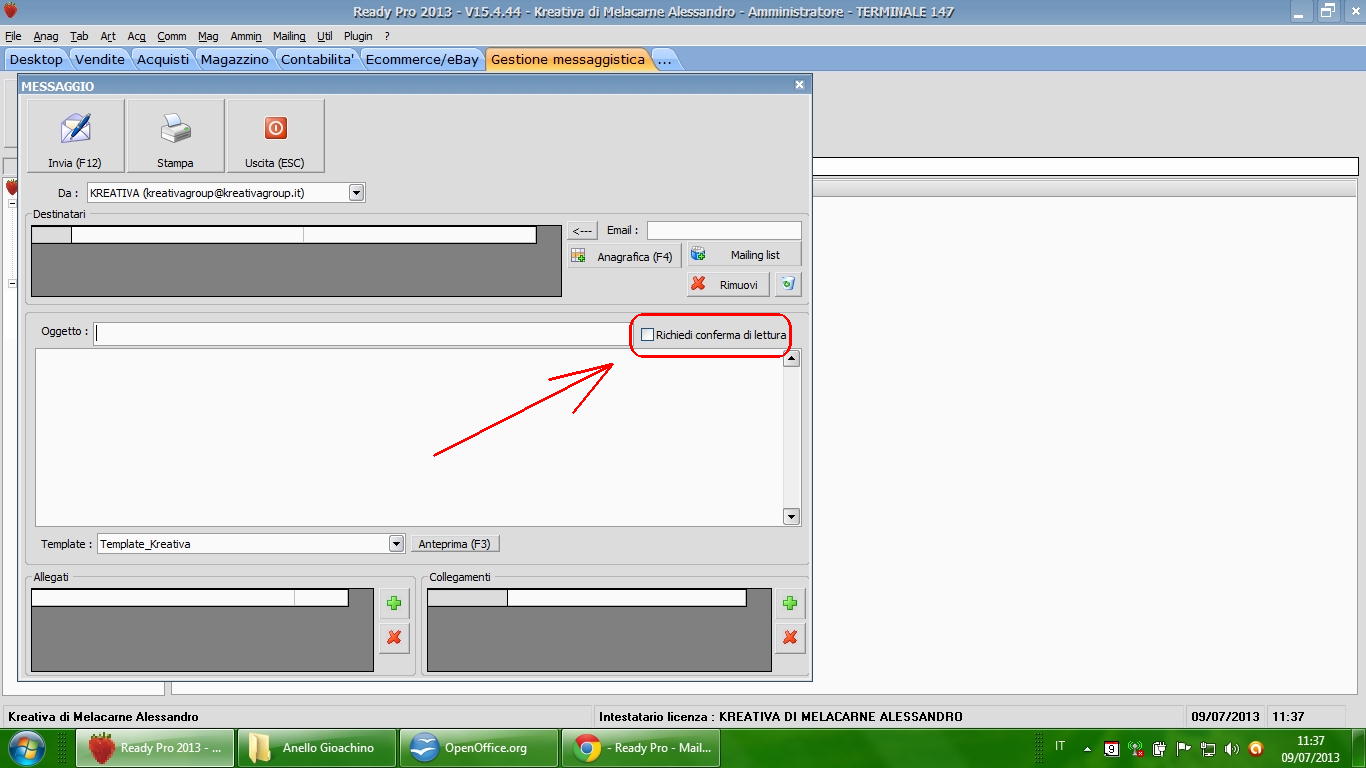1366x768 pixels.
Task: Show hidden tray icons arrow
Action: (1088, 748)
